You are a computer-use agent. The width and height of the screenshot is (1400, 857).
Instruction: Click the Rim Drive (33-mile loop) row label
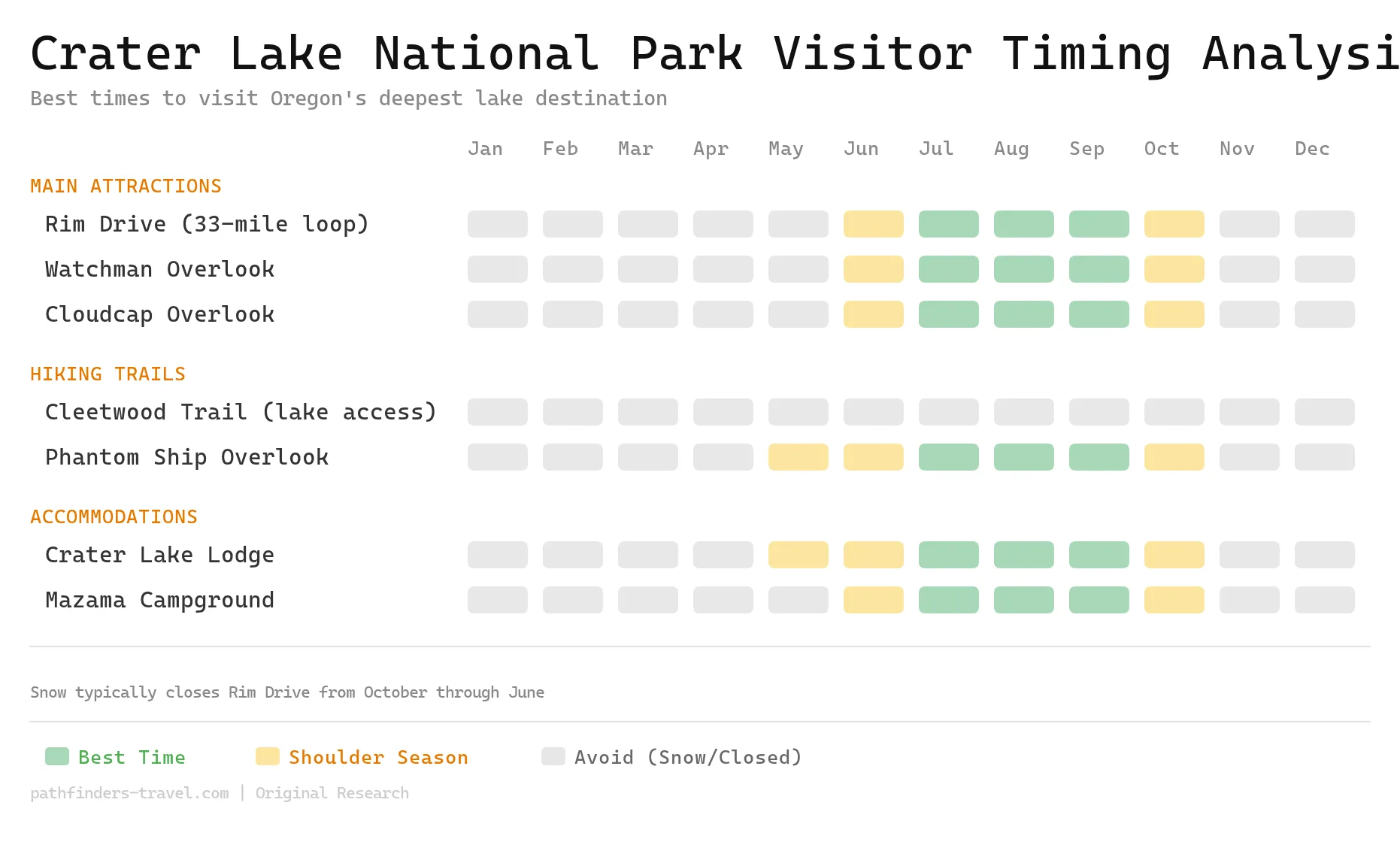point(207,223)
